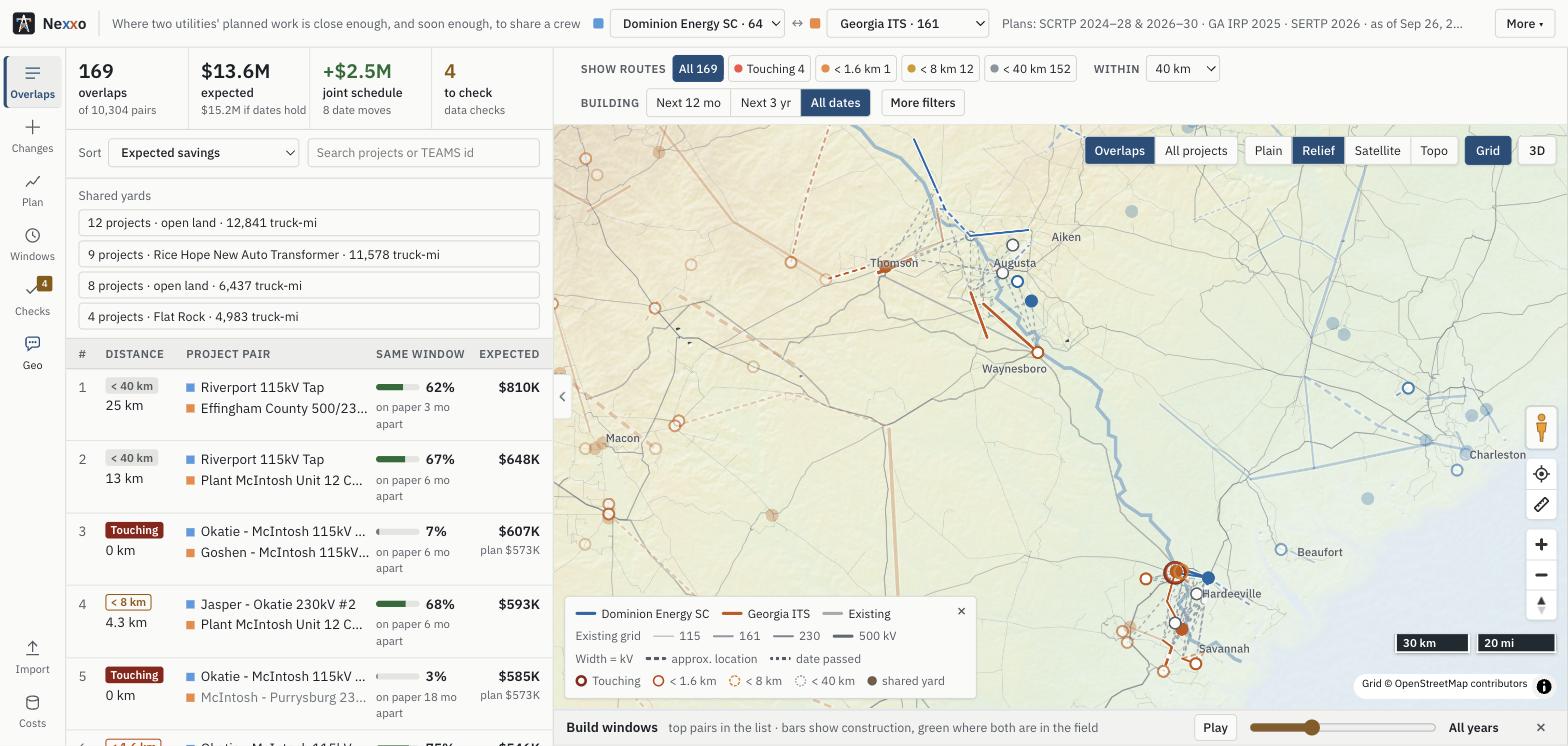Open the Checks sidebar section

(x=32, y=298)
